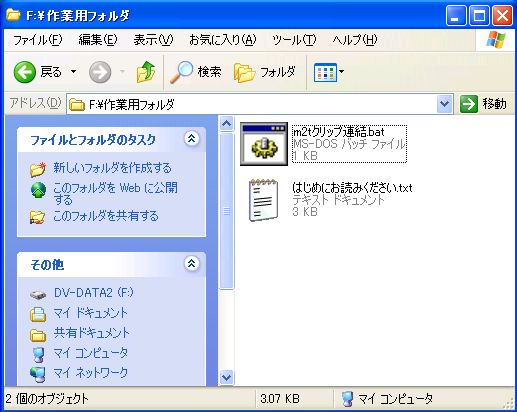The width and height of the screenshot is (517, 412).
Task: Open the DV-DATA2 (F:) drive link
Action: (93, 293)
